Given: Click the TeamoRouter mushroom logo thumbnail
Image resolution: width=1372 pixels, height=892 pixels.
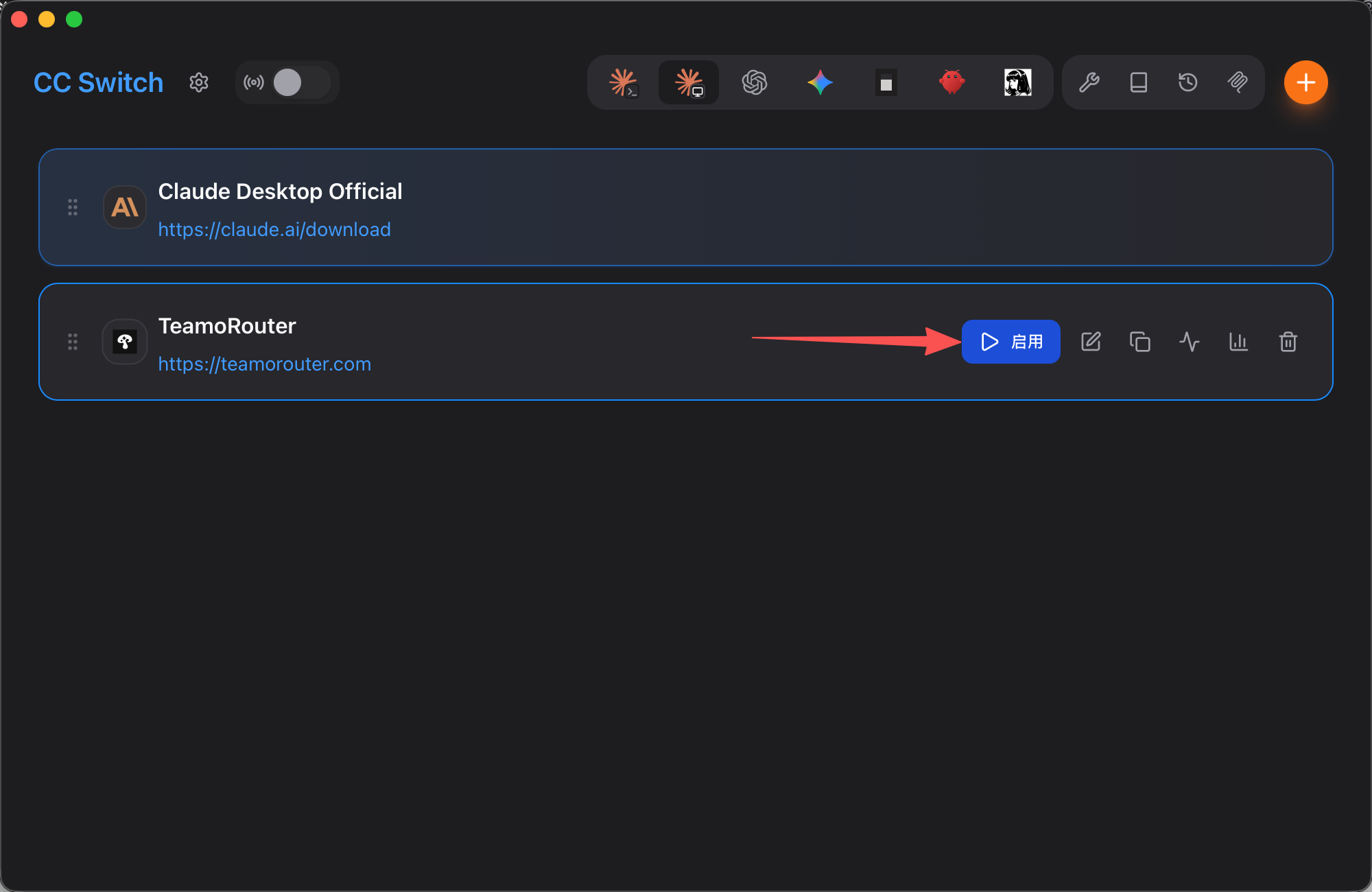Looking at the screenshot, I should 125,342.
